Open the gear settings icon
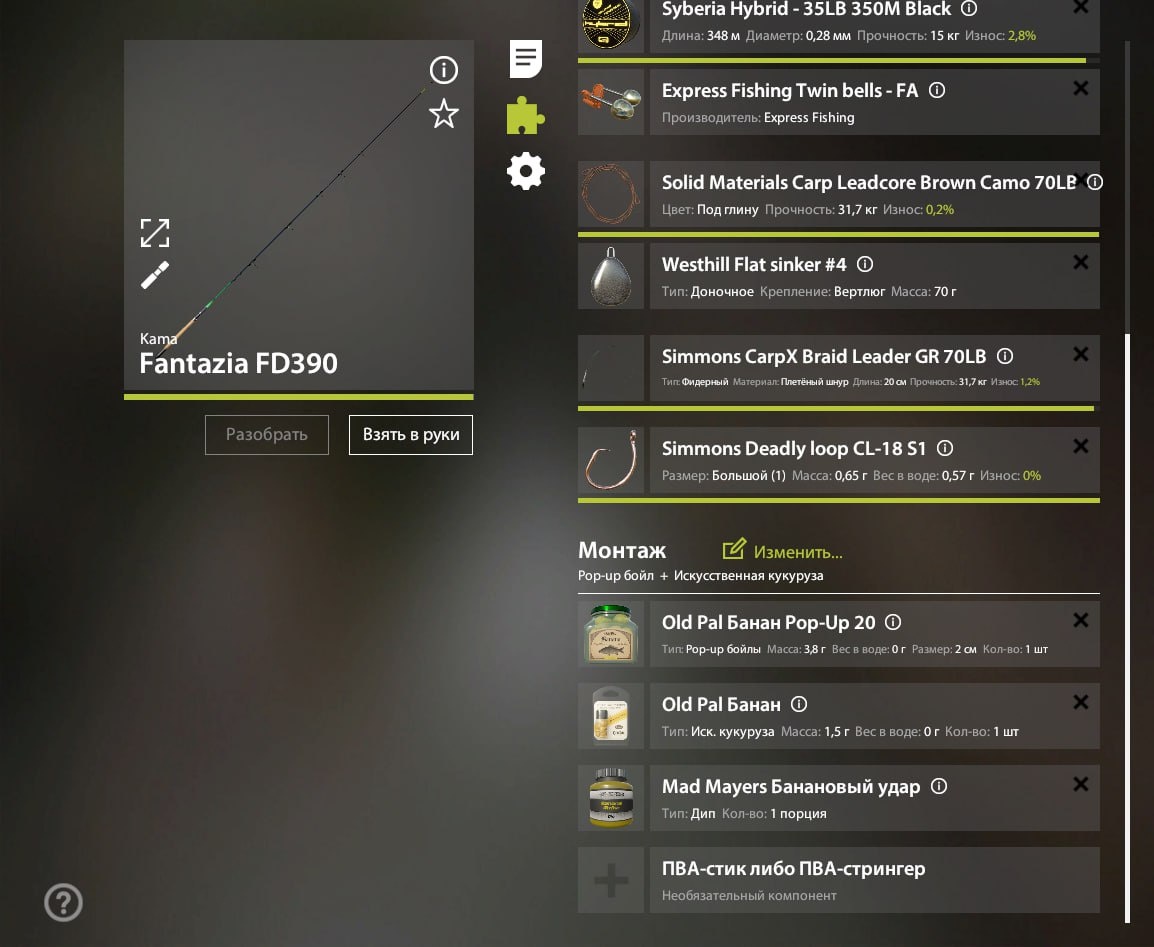The height and width of the screenshot is (947, 1154). [x=525, y=171]
